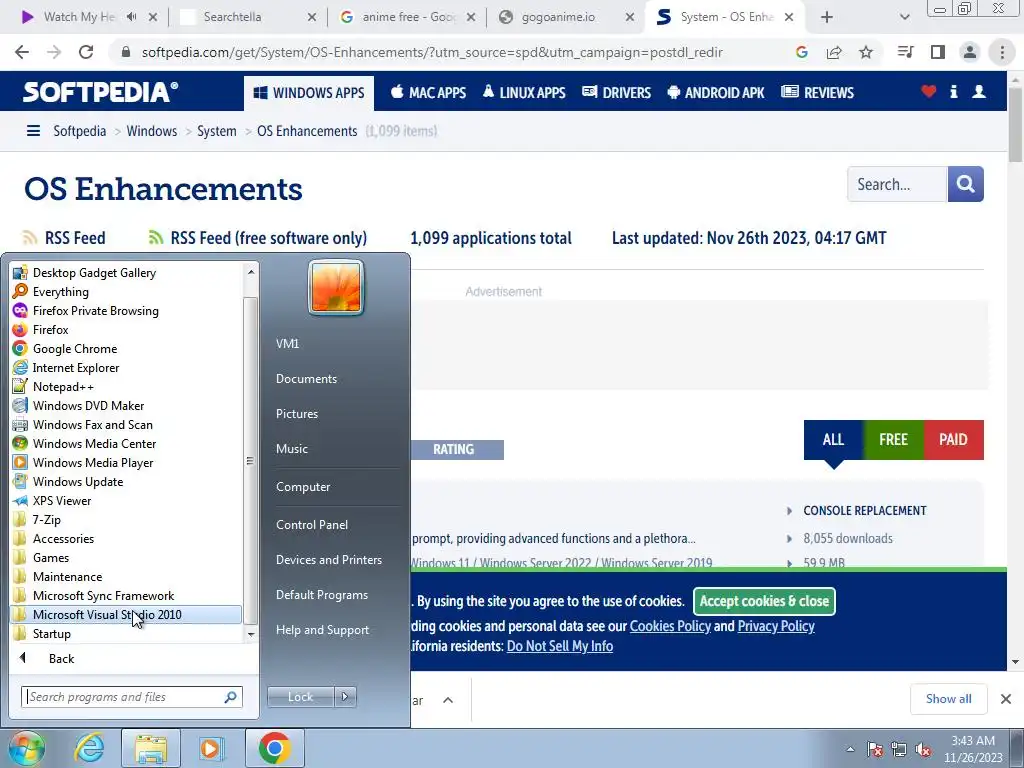Click Show all downloads button
This screenshot has width=1024, height=768.
coord(948,699)
